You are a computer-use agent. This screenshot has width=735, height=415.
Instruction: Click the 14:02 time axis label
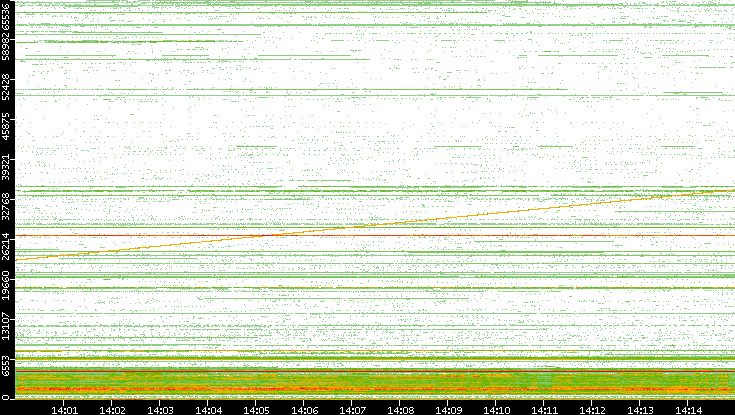(112, 410)
